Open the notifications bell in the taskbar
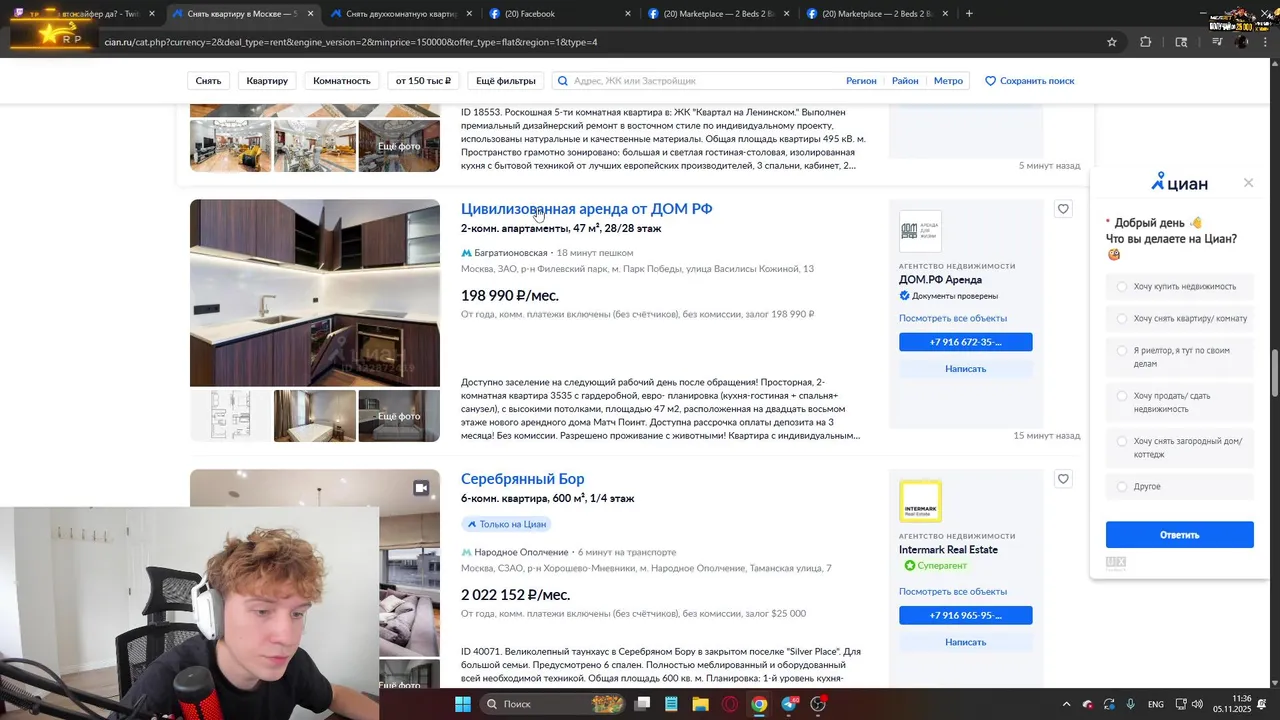Screen dimensions: 1280x720 pyautogui.click(x=1262, y=704)
